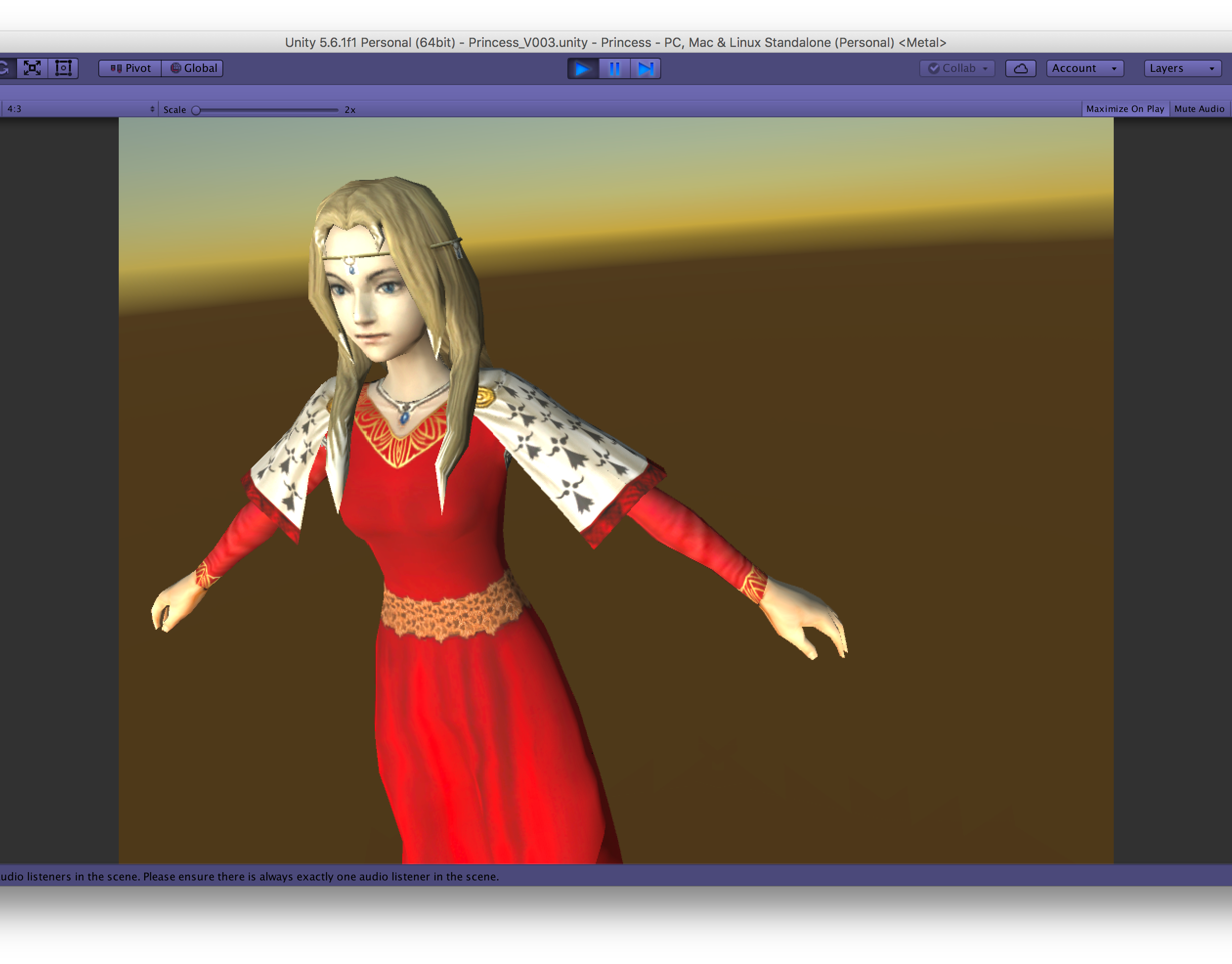This screenshot has height=964, width=1232.
Task: Click the Scale slider handle
Action: click(x=196, y=110)
